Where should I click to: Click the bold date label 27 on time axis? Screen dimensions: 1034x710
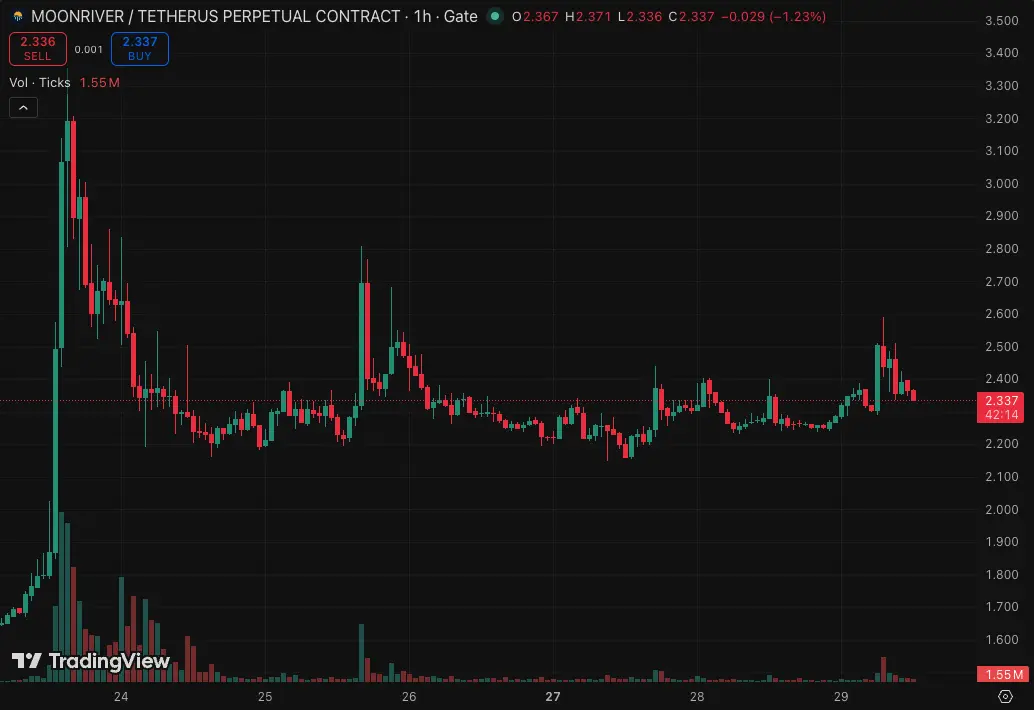pos(553,696)
